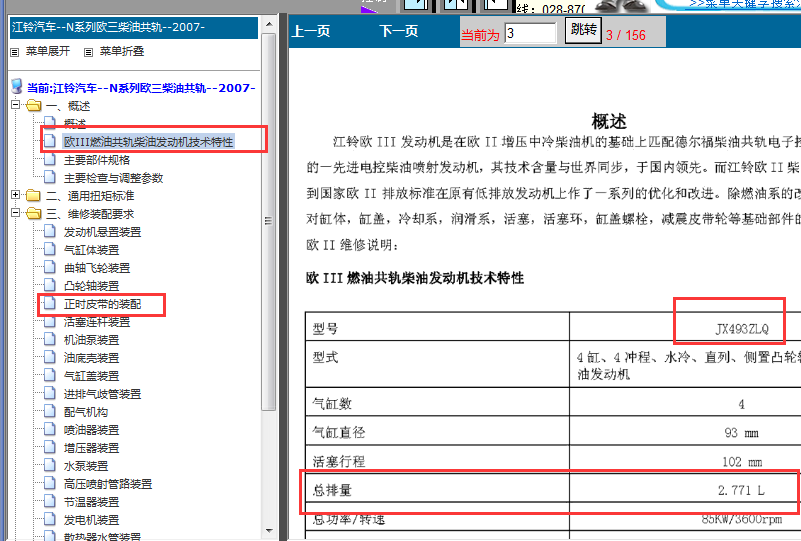
Task: Open 正时皮带的装配 tree item
Action: click(102, 304)
